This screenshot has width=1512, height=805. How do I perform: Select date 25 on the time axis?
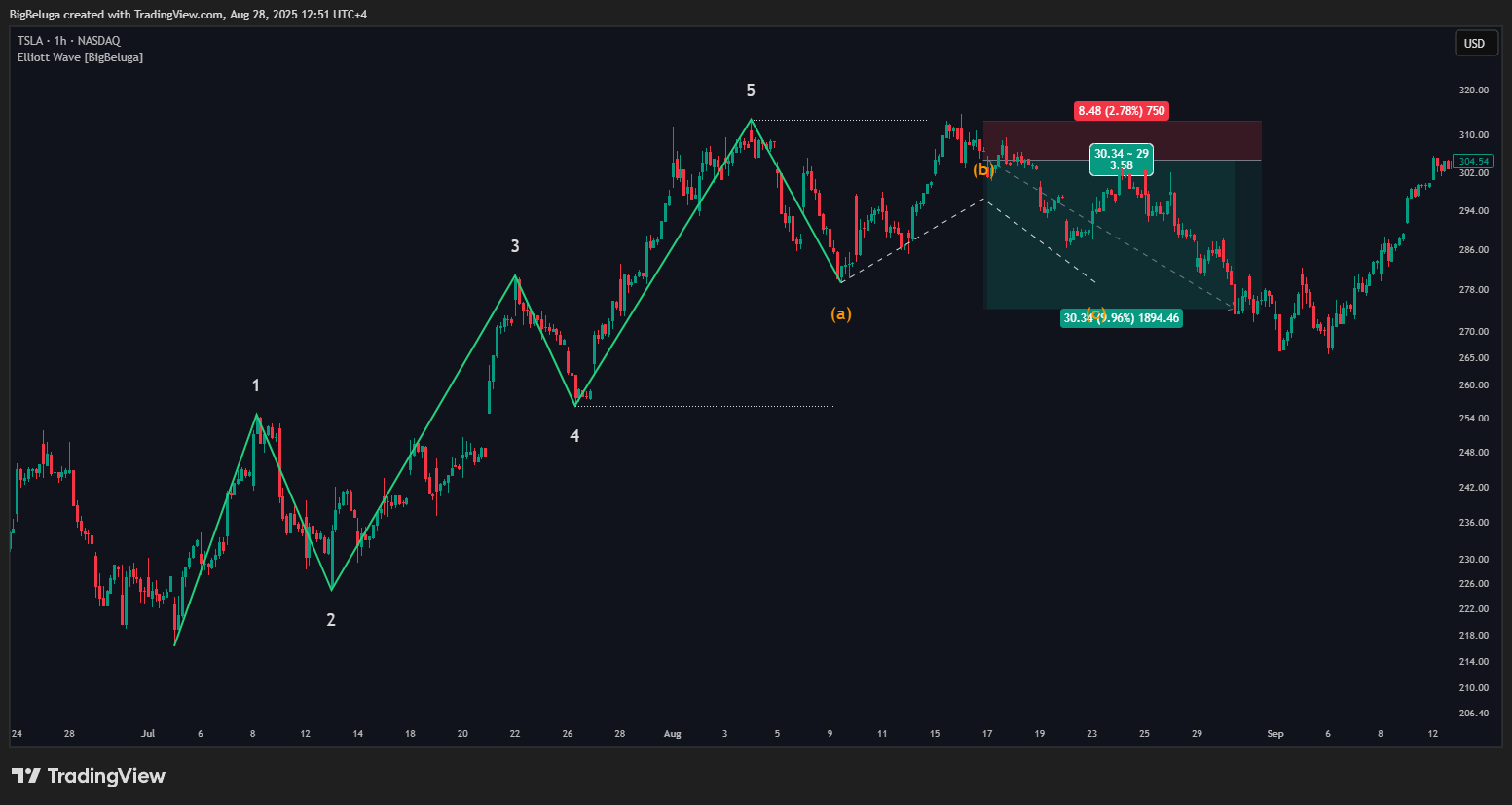point(1145,734)
